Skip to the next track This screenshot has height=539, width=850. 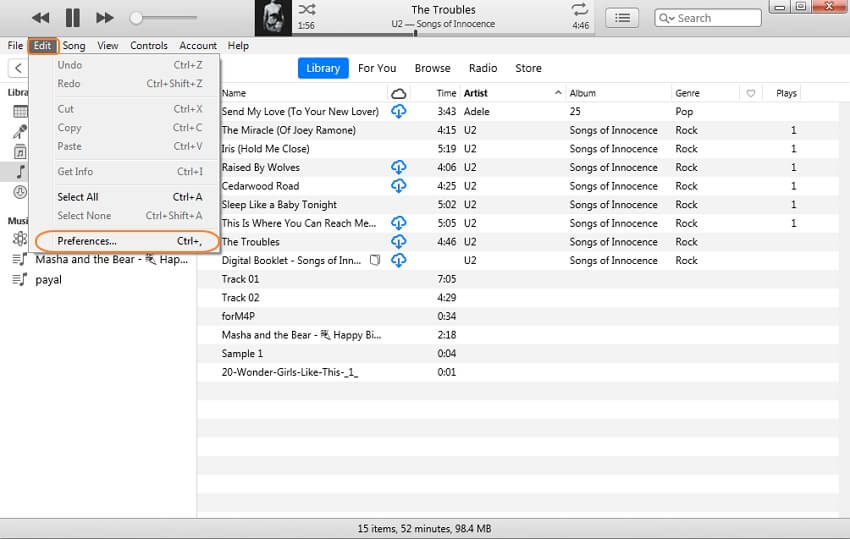click(105, 18)
